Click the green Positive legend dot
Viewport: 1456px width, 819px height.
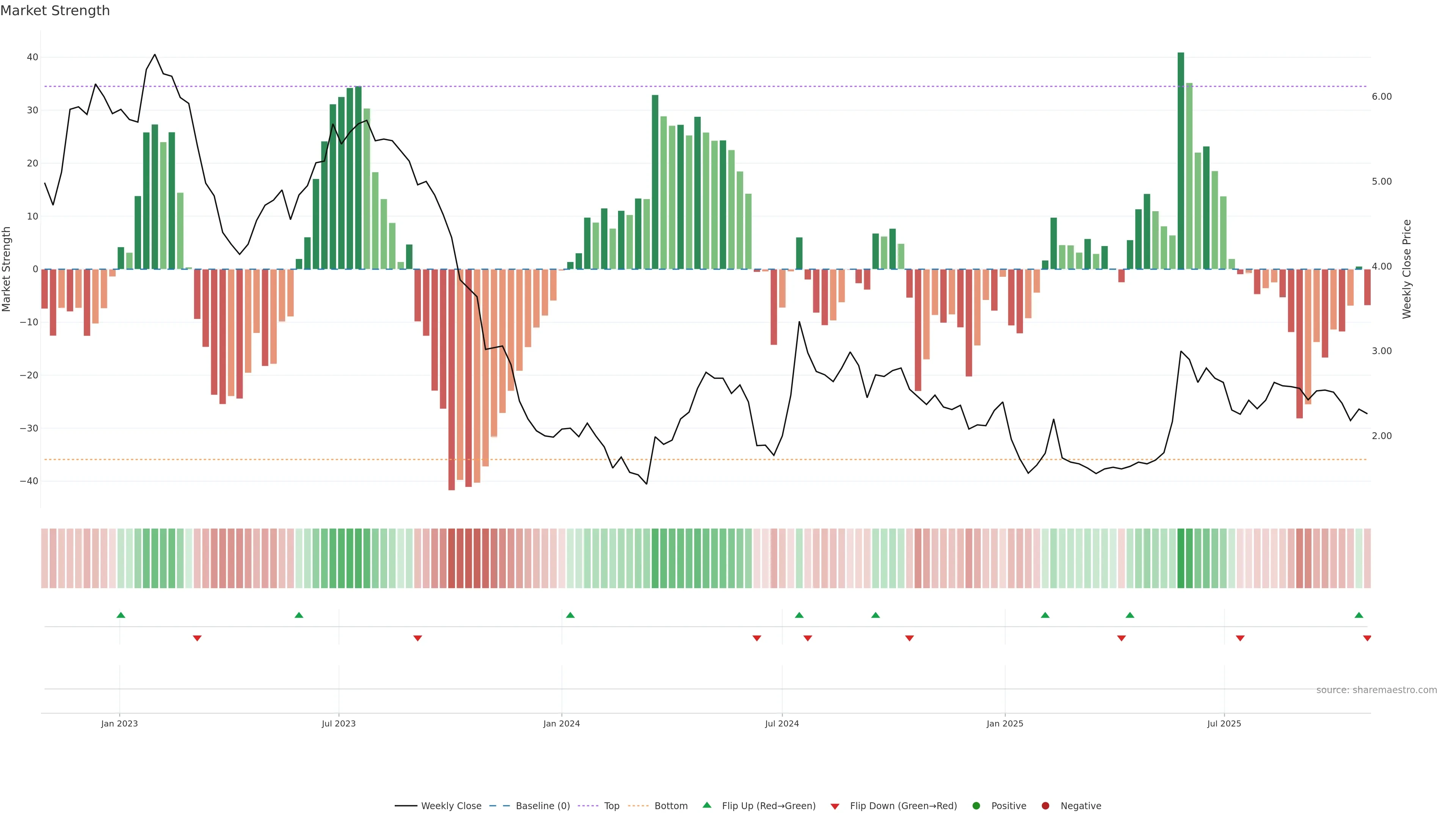976,806
